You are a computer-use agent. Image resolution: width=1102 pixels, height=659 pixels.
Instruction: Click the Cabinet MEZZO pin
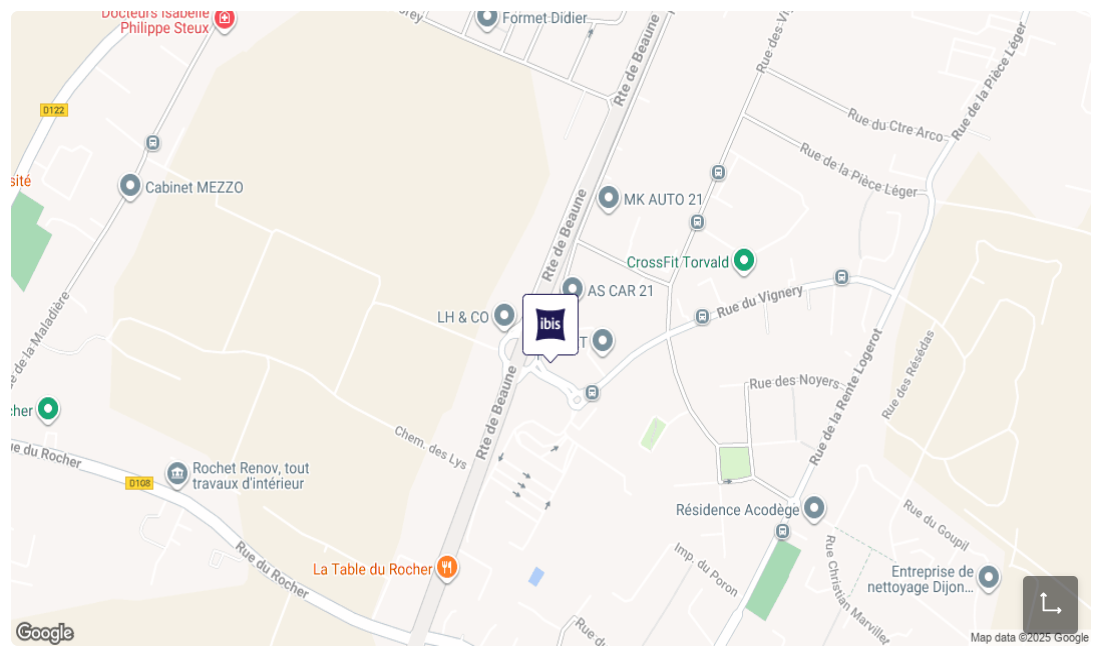pos(130,187)
